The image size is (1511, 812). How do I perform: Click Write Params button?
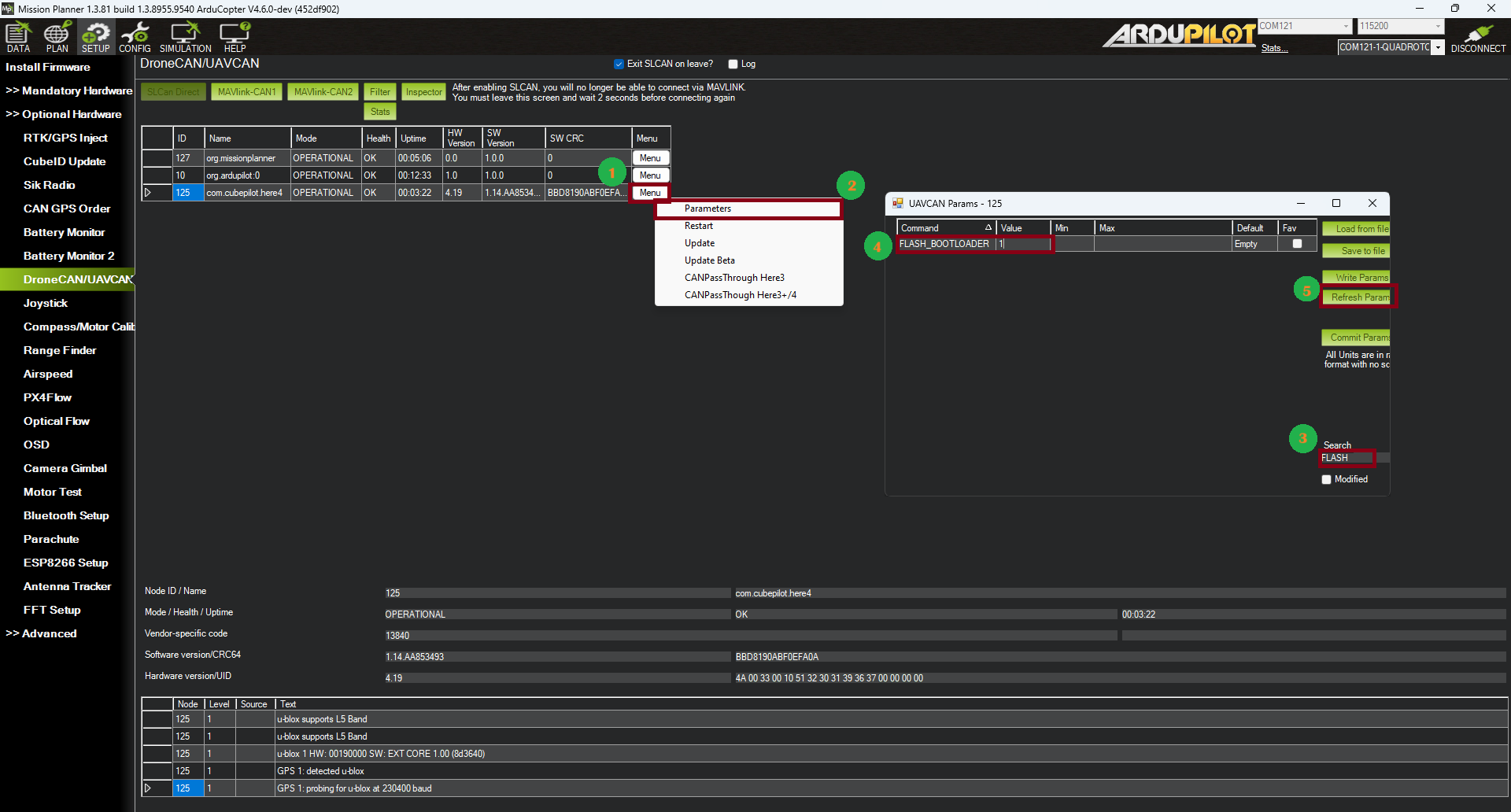point(1356,278)
